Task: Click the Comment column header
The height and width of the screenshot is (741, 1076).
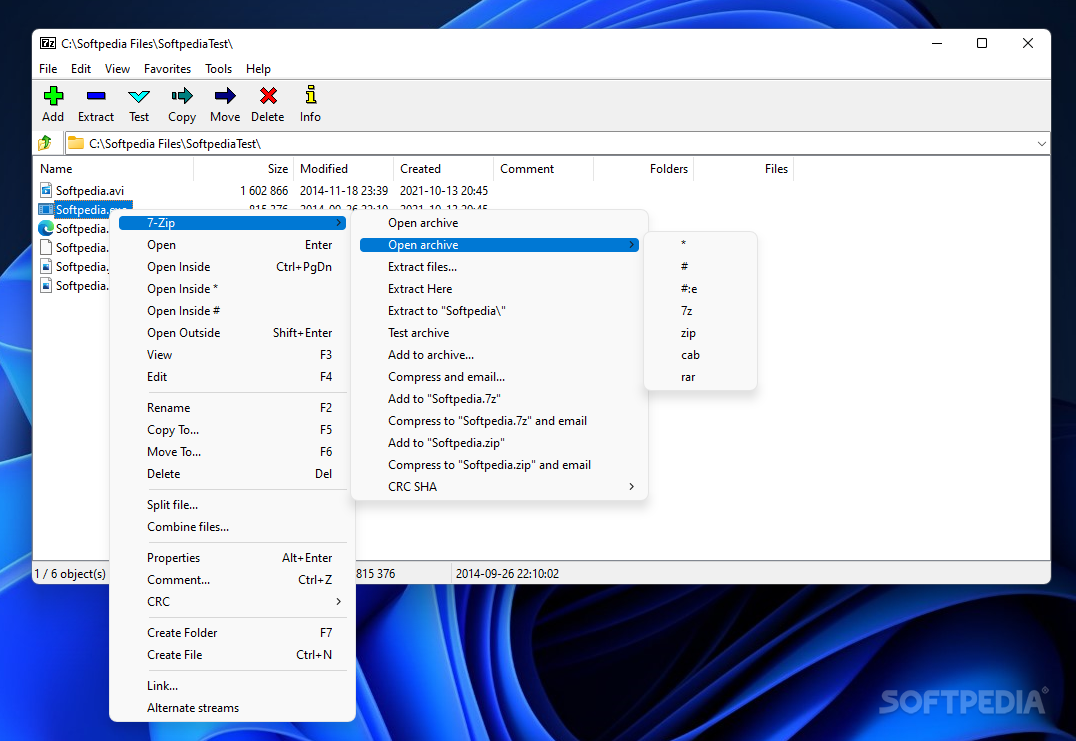Action: coord(543,169)
